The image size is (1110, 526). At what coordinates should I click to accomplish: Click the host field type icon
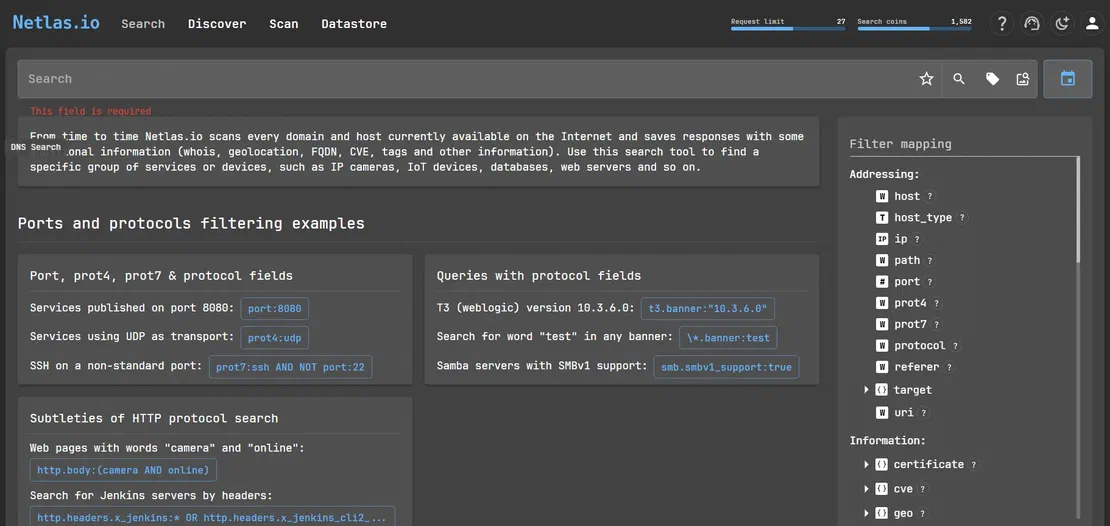(x=882, y=196)
